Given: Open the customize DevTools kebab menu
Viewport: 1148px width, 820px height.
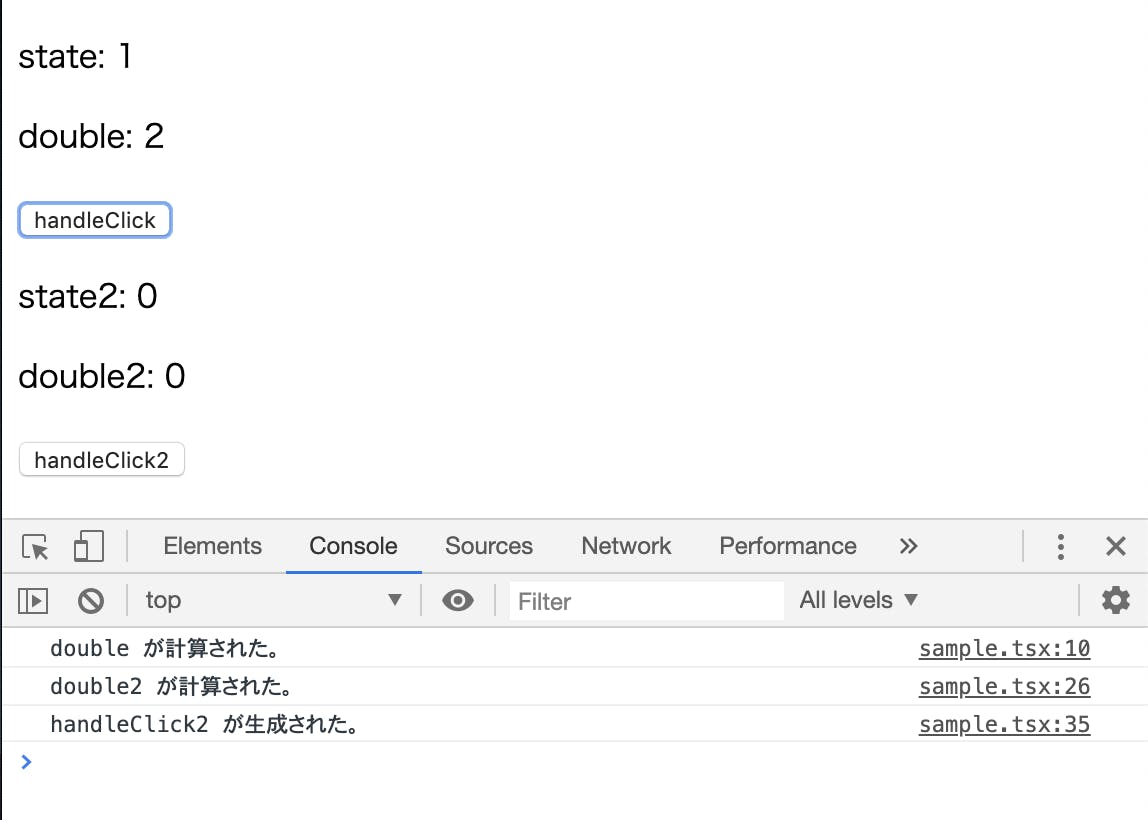Looking at the screenshot, I should (x=1060, y=546).
